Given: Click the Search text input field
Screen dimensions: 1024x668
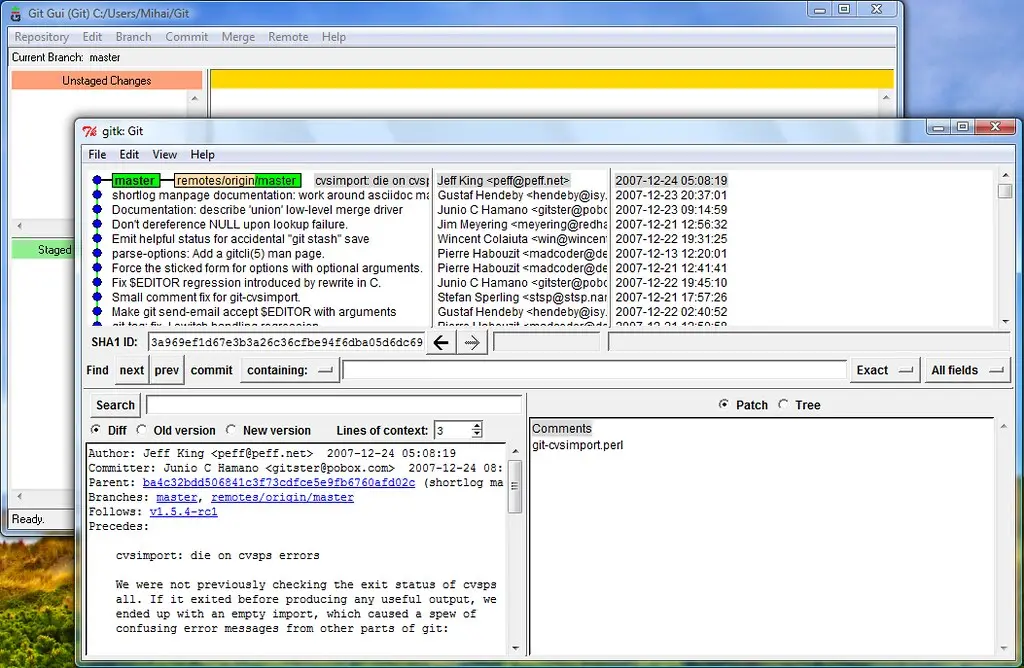Looking at the screenshot, I should [334, 405].
